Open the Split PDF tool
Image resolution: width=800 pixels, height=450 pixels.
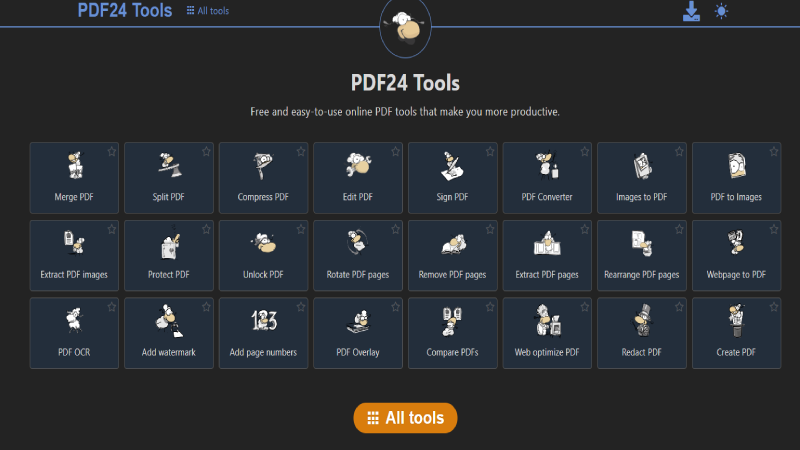tap(168, 178)
